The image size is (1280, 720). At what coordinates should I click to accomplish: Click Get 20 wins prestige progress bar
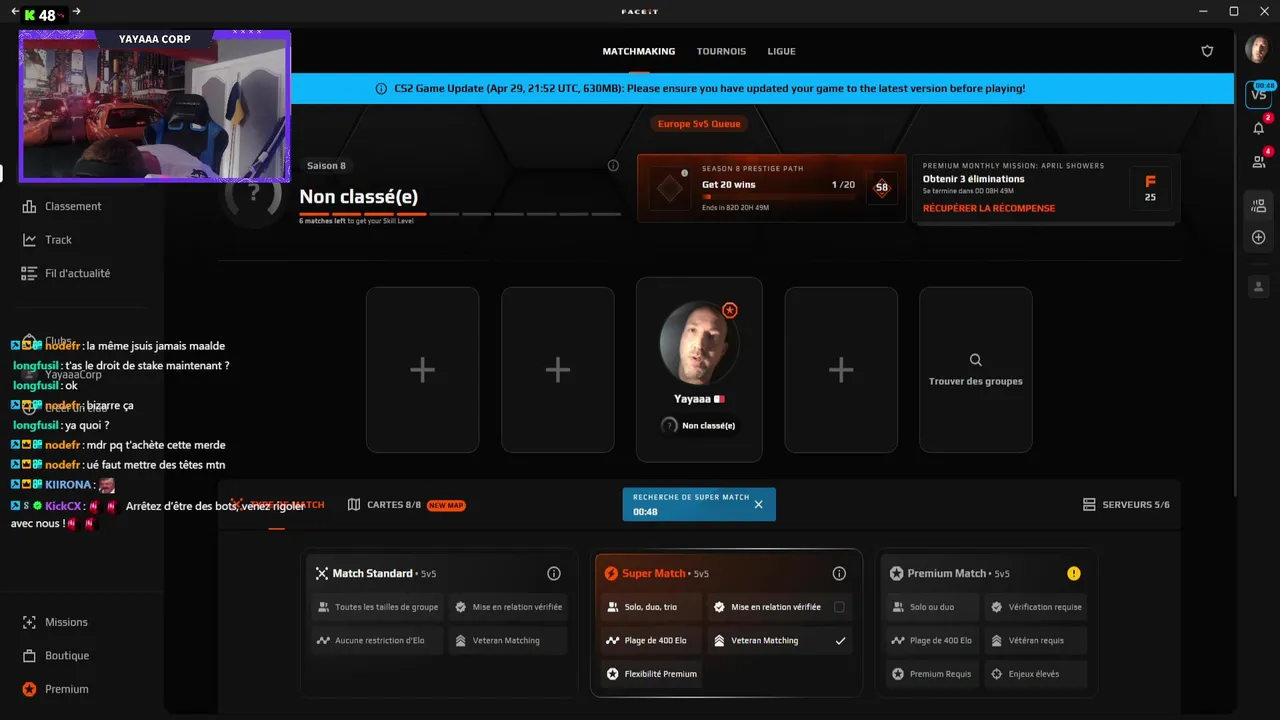click(778, 197)
